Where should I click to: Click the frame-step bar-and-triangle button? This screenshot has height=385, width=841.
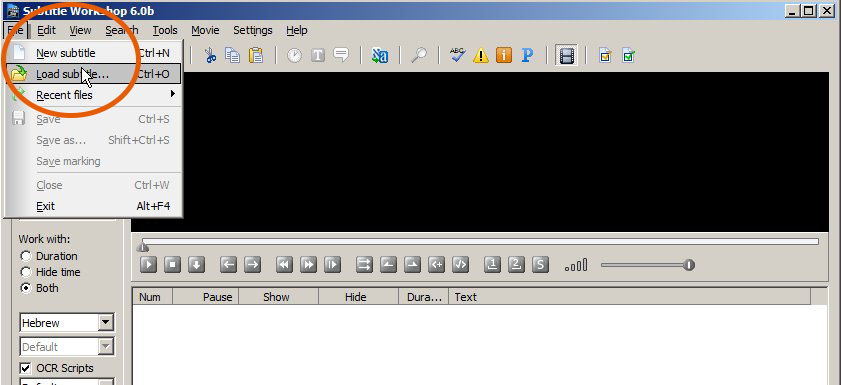333,264
